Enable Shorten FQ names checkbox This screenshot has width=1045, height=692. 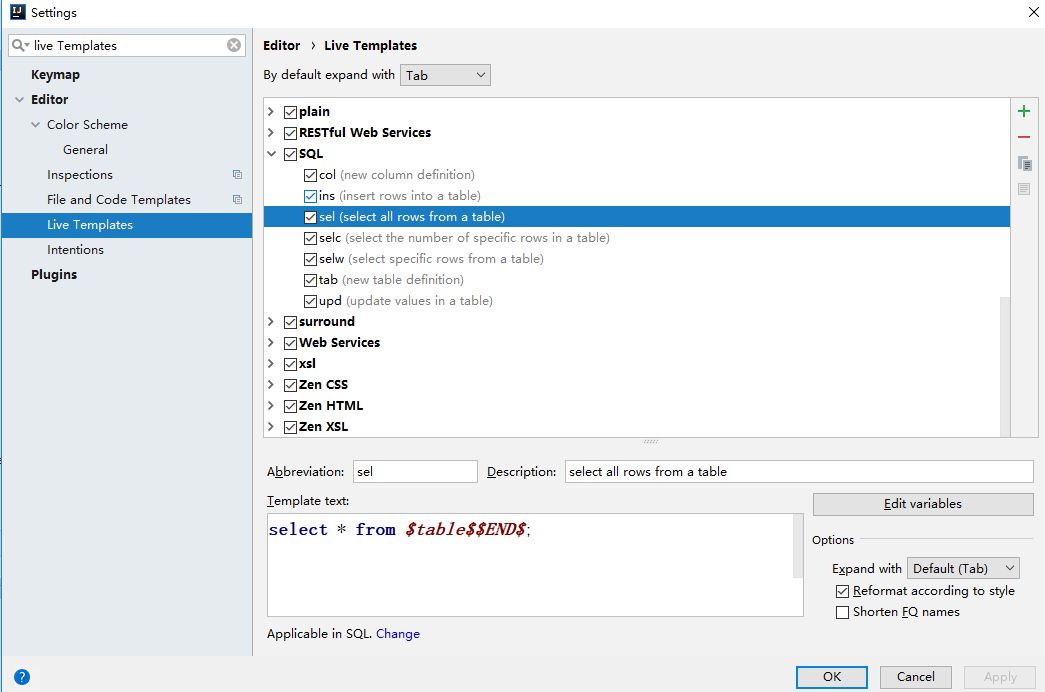coord(843,612)
